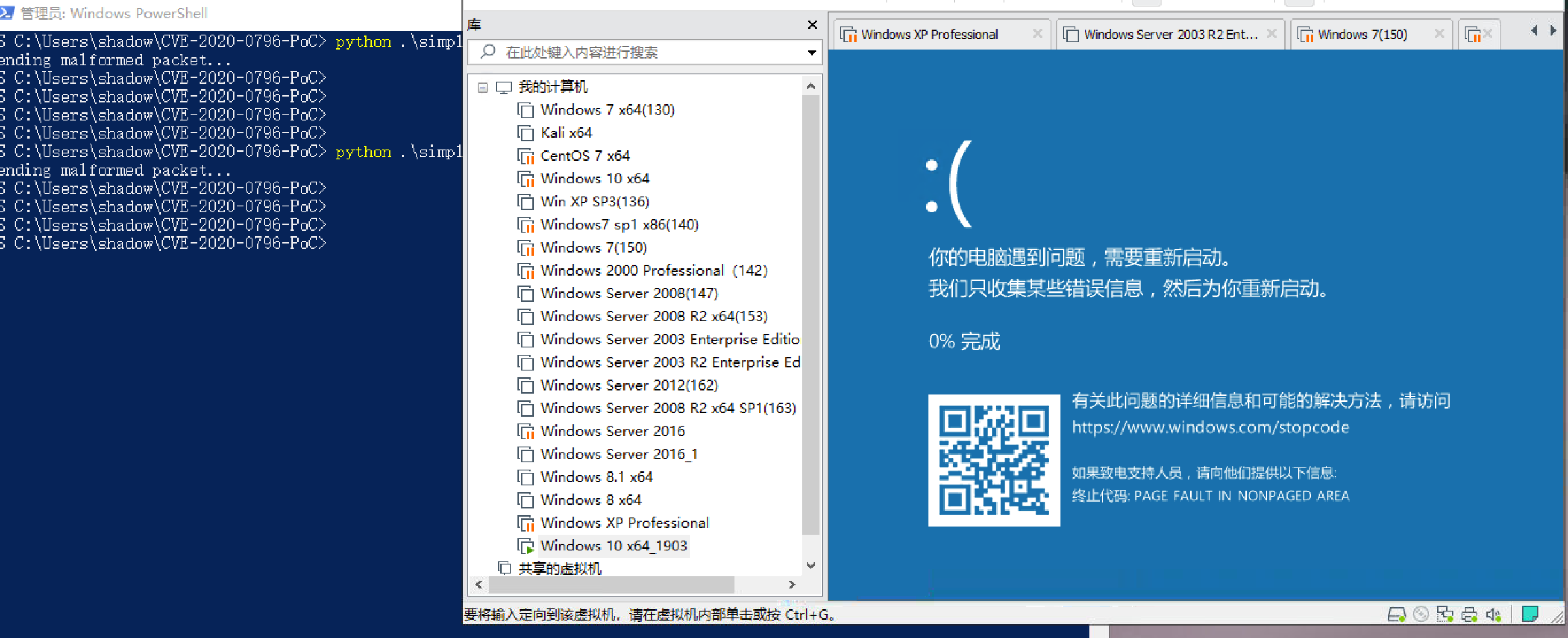This screenshot has width=1568, height=638.
Task: Select Windows7 sp1 x86(140) in the library
Action: [x=620, y=225]
